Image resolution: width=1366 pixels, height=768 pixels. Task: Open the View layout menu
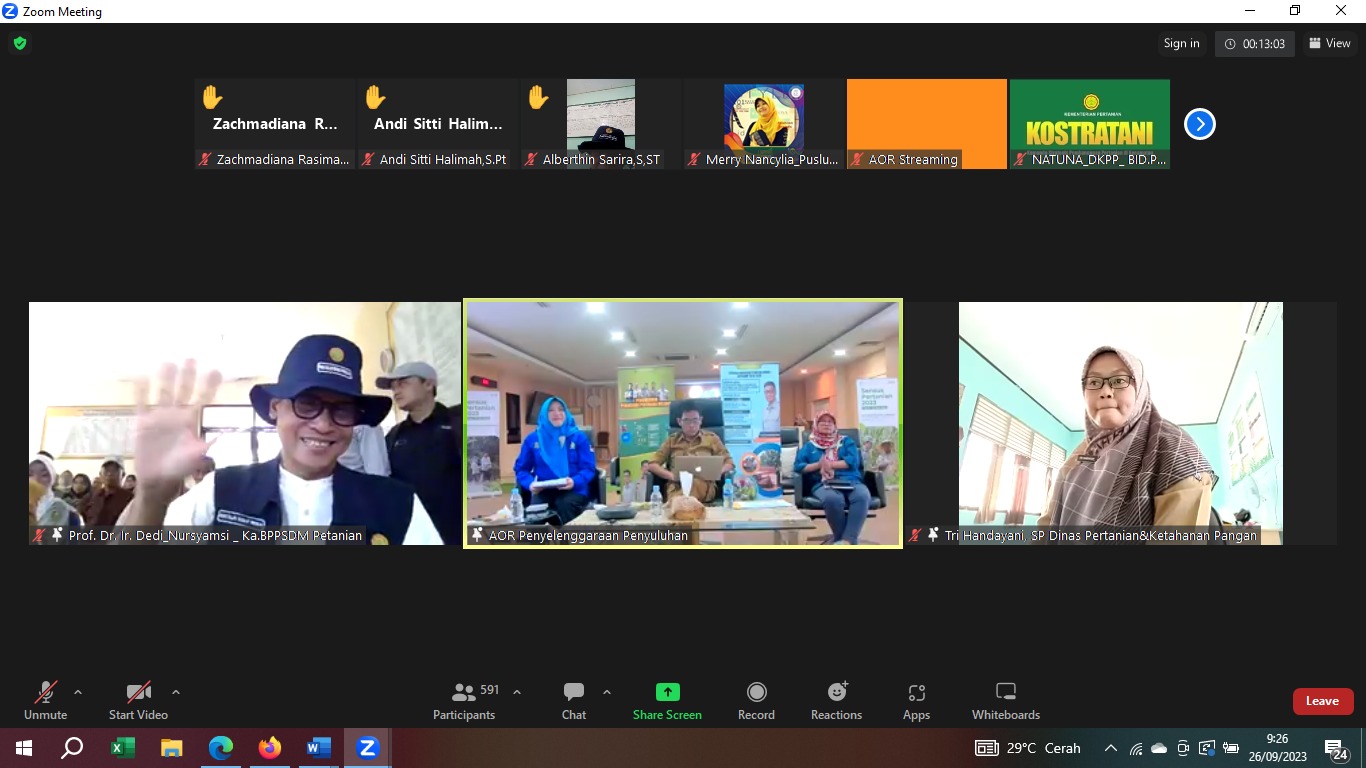(1330, 43)
